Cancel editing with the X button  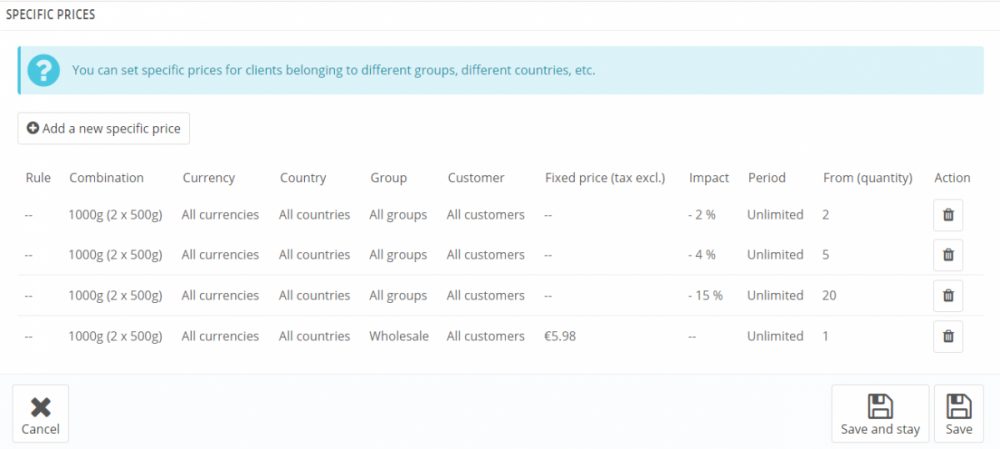41,413
